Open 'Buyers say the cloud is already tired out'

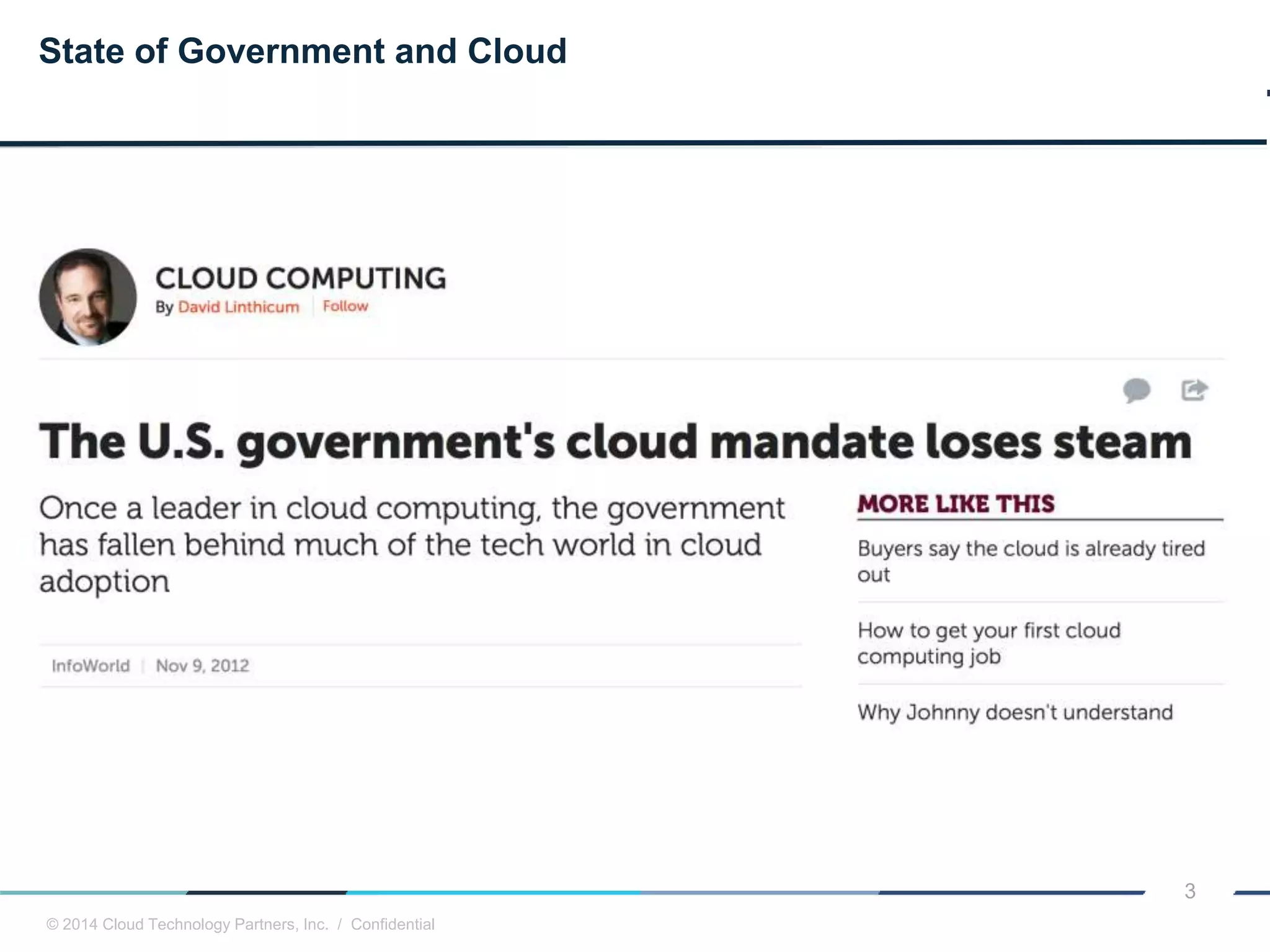pyautogui.click(x=1031, y=562)
